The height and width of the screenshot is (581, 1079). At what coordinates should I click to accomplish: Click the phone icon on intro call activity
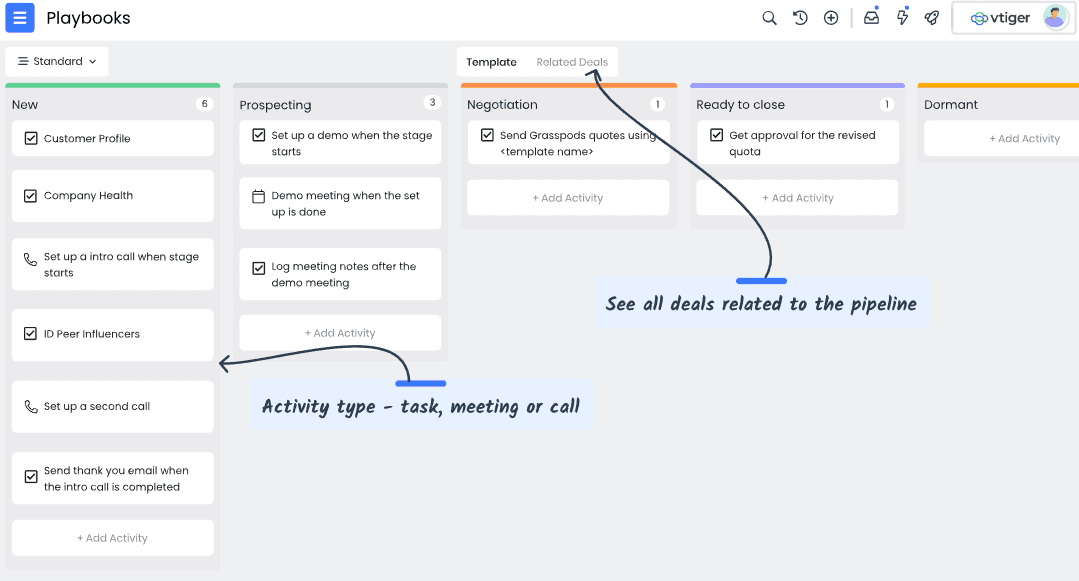[31, 258]
